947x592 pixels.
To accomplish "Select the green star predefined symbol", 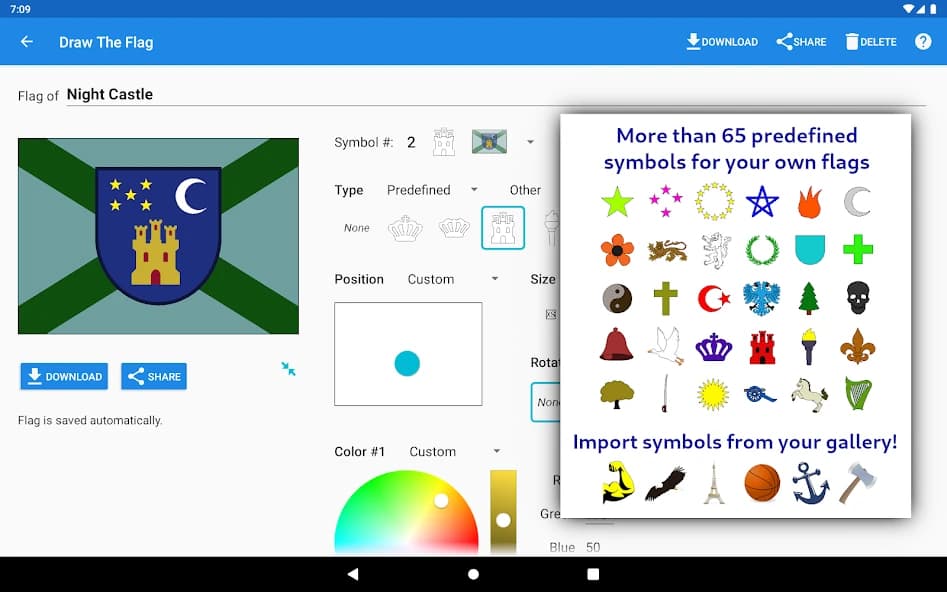I will tap(617, 200).
